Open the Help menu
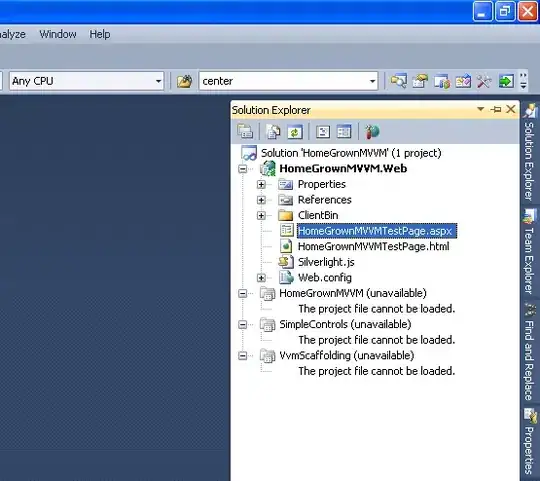540x481 pixels. [100, 34]
